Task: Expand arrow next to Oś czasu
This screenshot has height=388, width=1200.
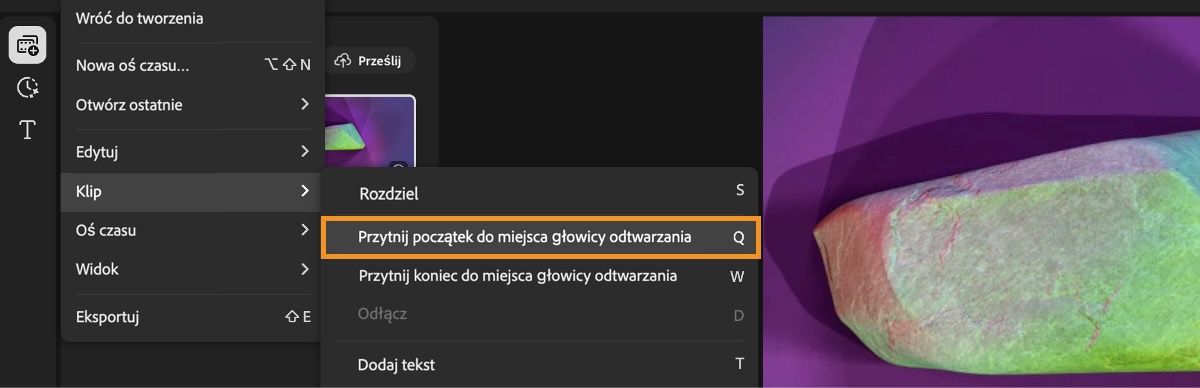Action: [305, 230]
